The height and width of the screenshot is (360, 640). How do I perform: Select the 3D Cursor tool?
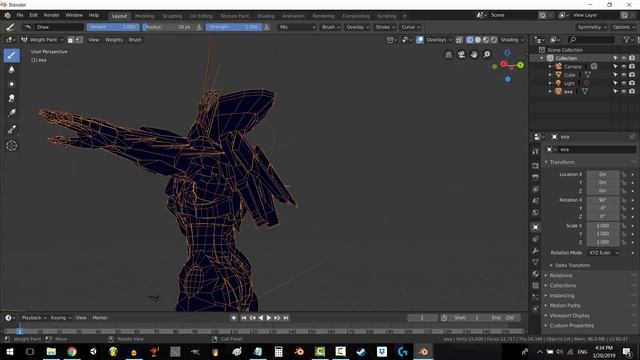click(11, 146)
